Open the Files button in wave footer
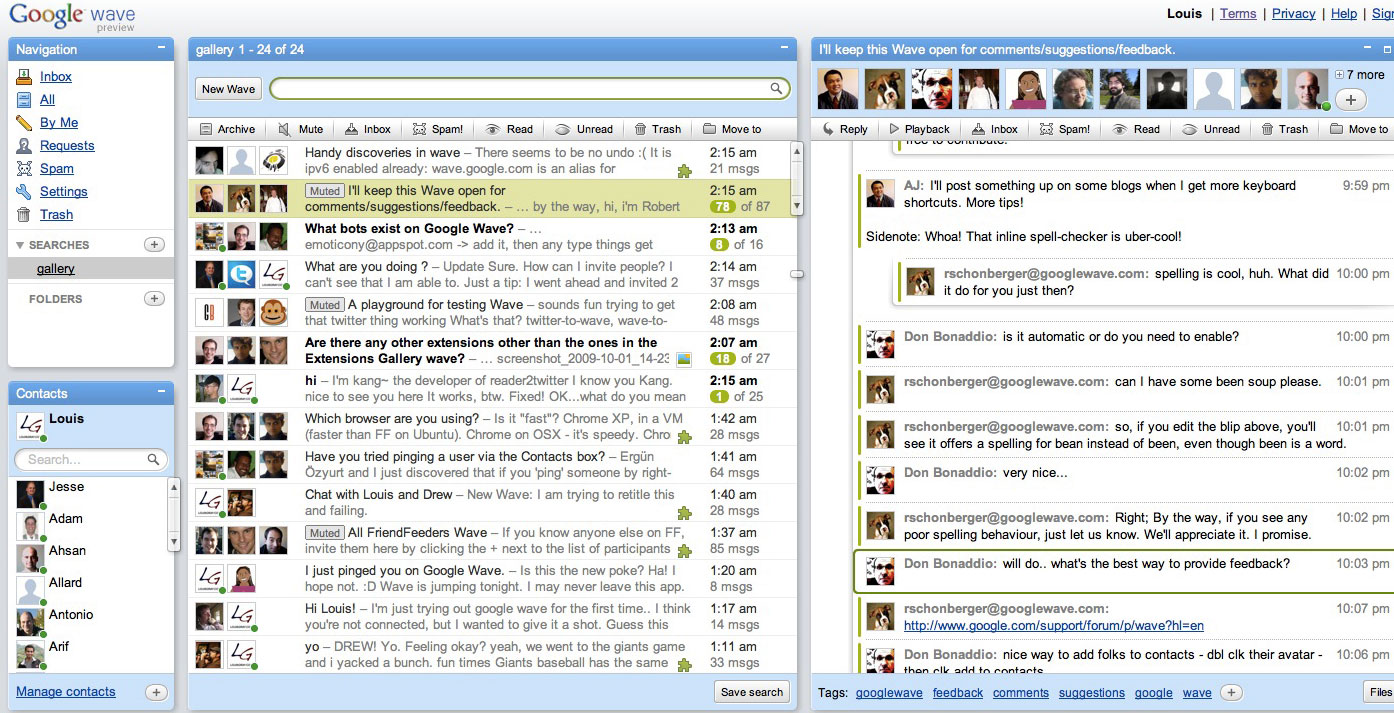Screen dimensions: 1394x713 pos(1380,692)
